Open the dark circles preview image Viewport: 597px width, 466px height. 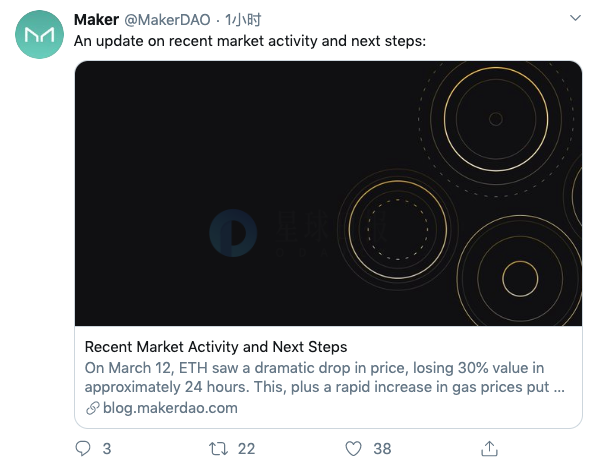328,193
